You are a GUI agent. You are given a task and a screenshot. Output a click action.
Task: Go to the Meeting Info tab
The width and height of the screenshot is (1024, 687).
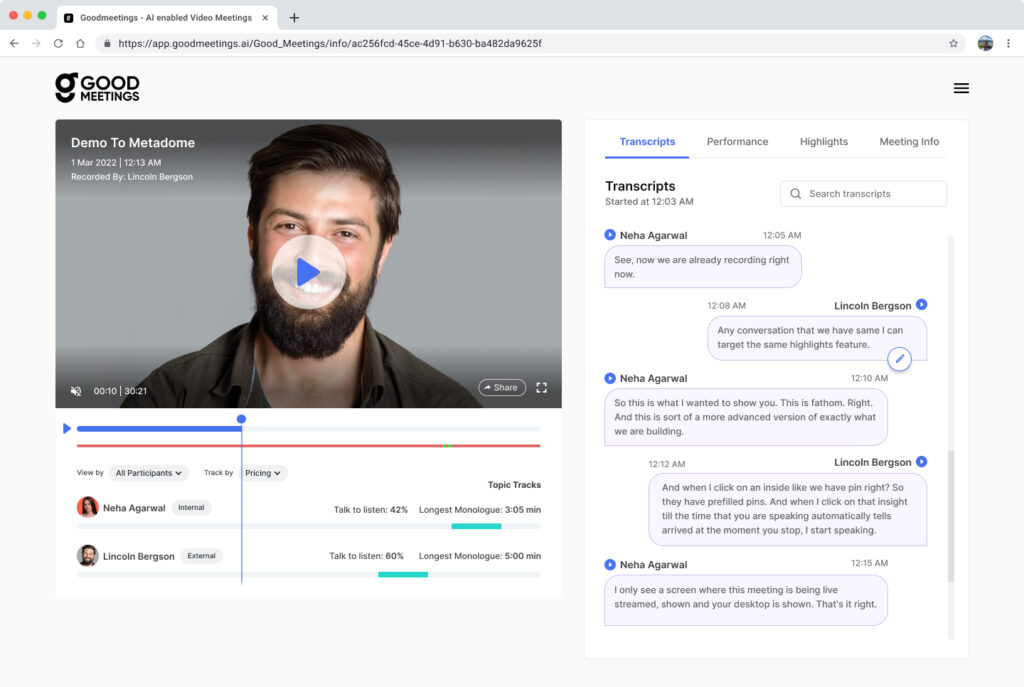(909, 142)
